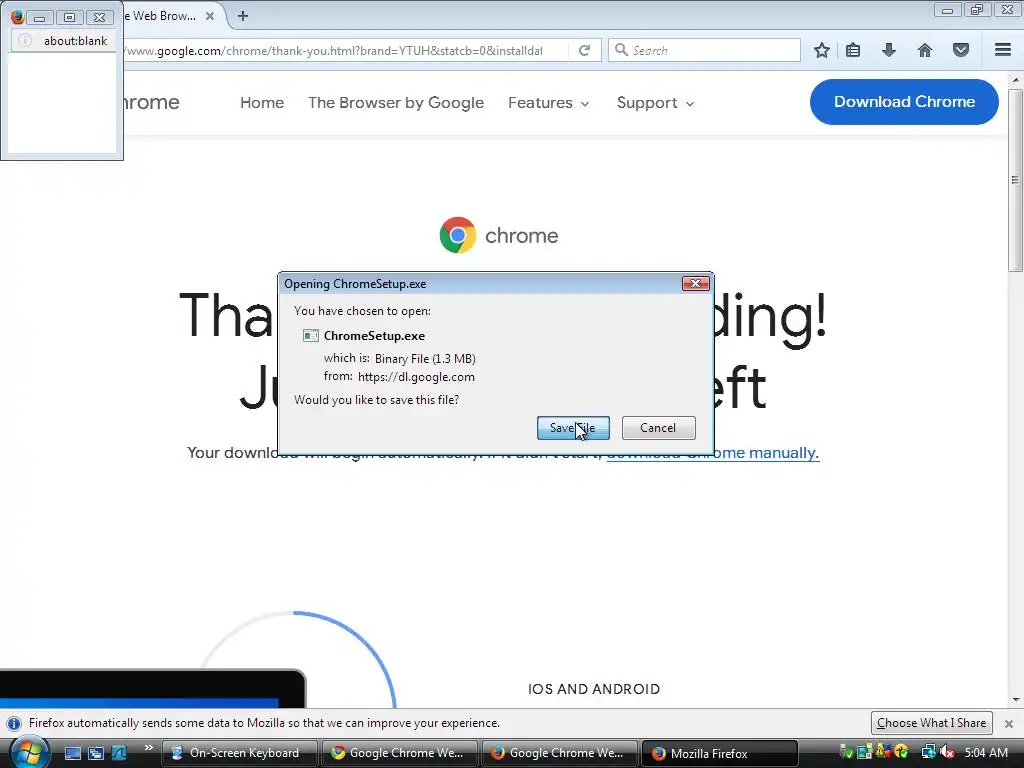Screen dimensions: 1024x768
Task: Open the Firefox hamburger menu
Action: (1003, 50)
